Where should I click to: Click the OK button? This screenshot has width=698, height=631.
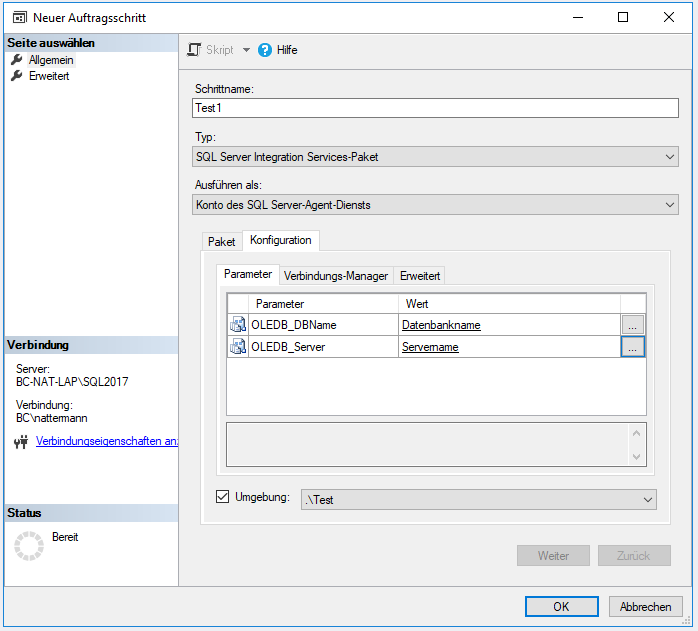(x=561, y=606)
